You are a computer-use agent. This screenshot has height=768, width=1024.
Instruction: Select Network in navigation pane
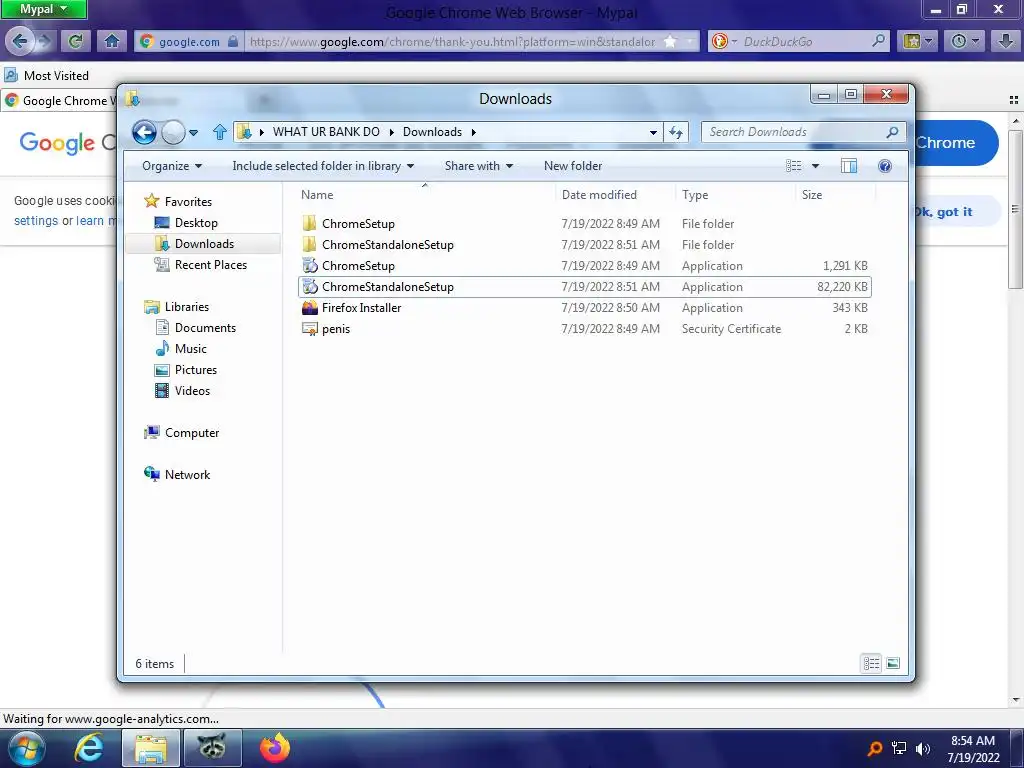[x=187, y=475]
